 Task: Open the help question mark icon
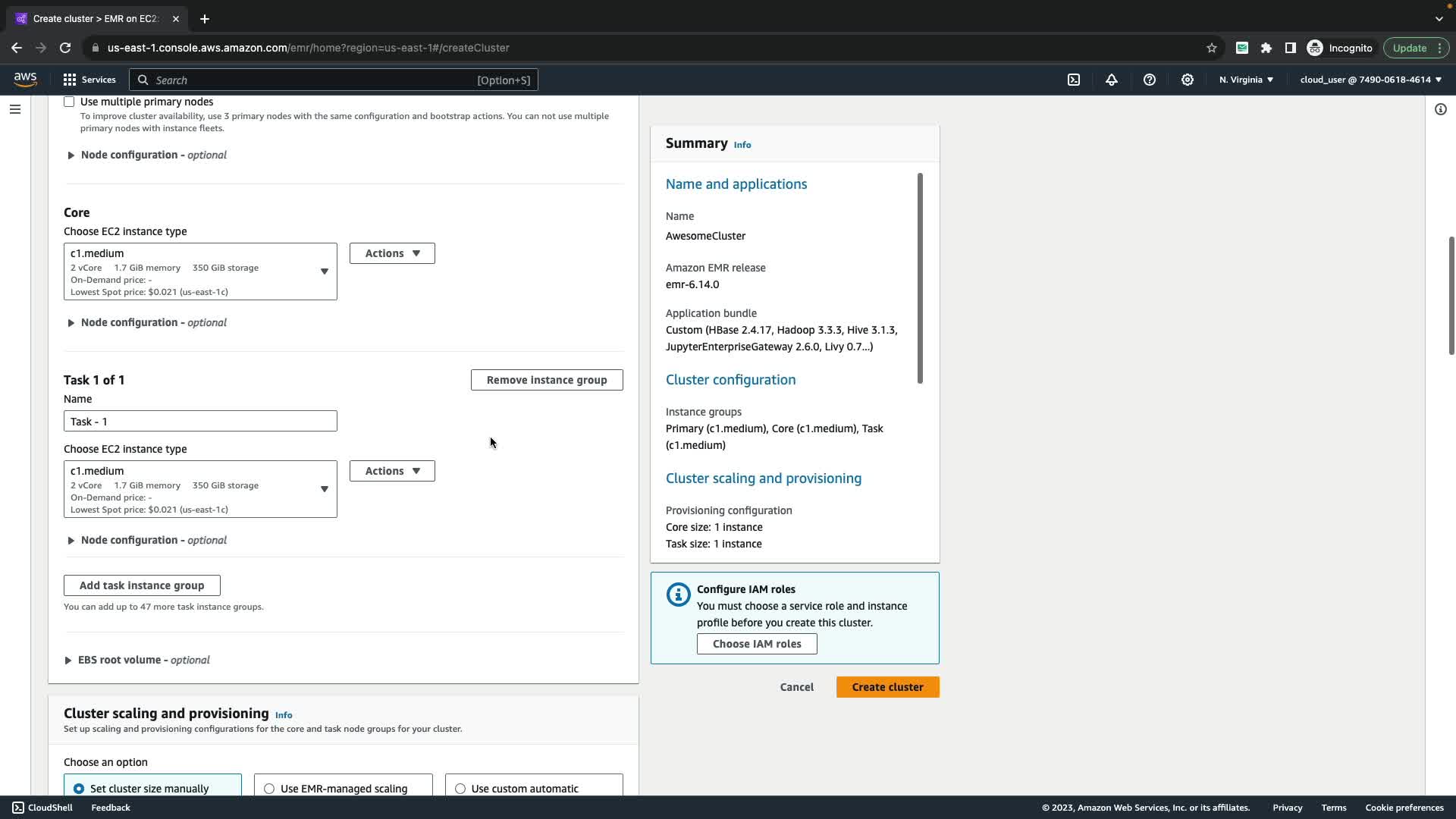[1150, 80]
